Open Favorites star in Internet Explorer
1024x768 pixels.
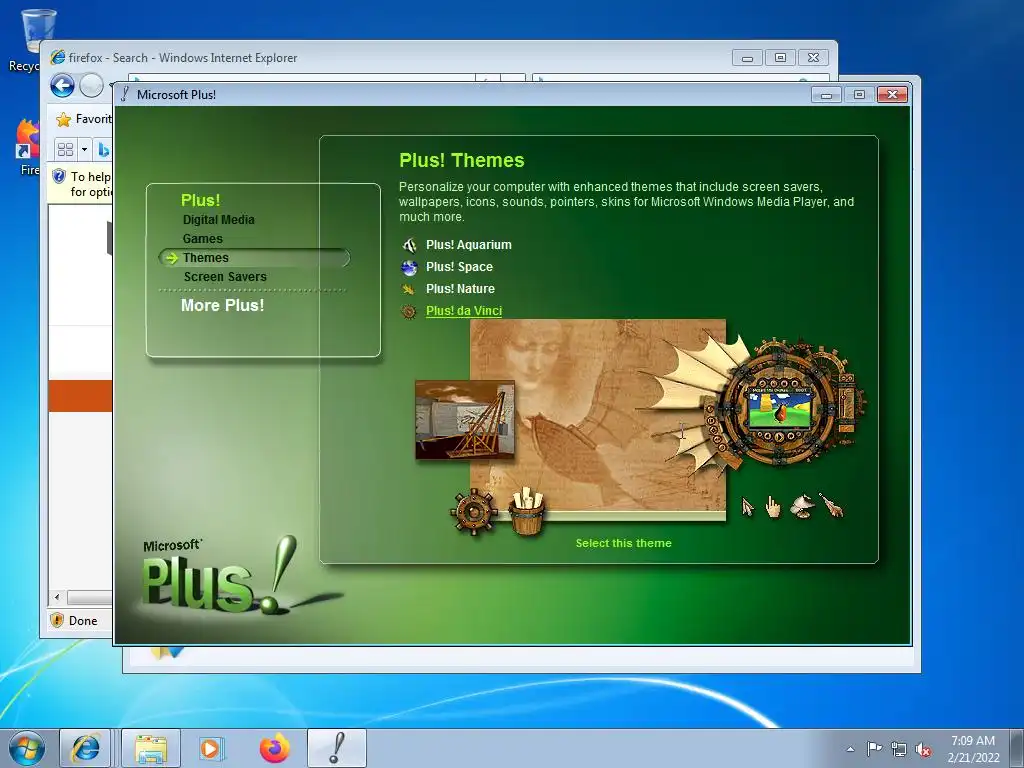point(63,120)
